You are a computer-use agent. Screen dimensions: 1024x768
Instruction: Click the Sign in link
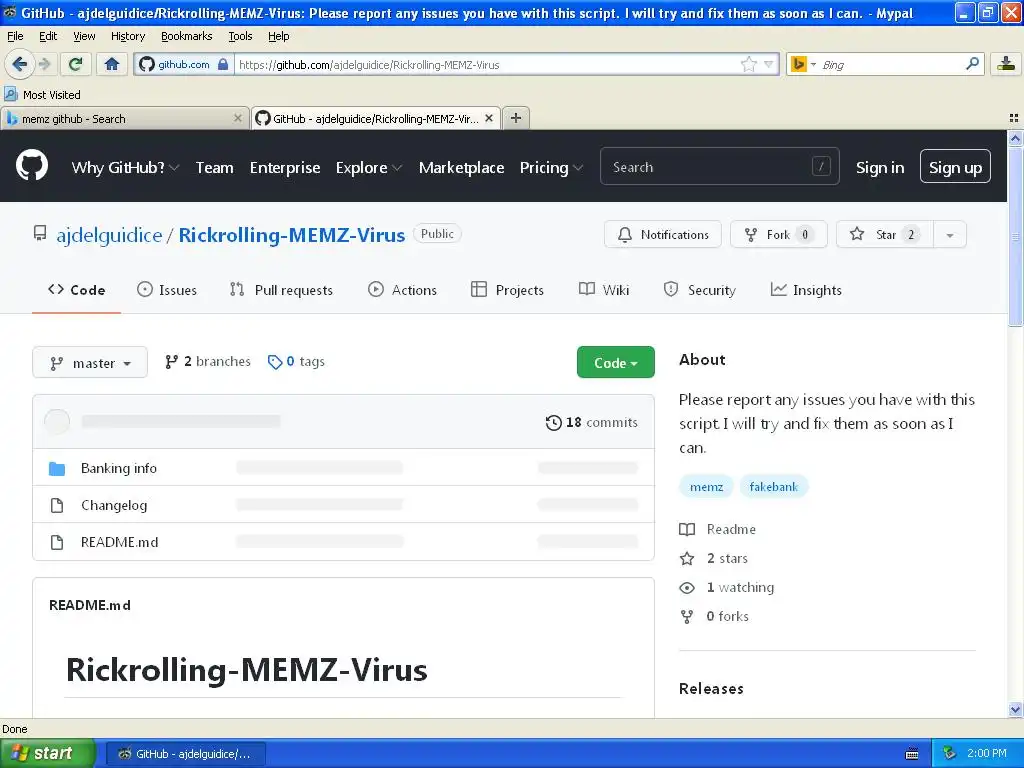[x=880, y=168]
